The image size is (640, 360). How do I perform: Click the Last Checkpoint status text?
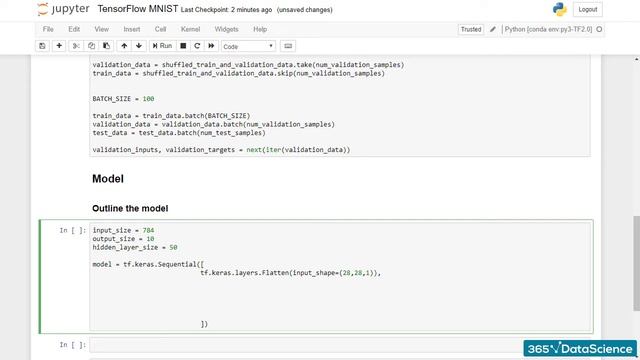pos(226,10)
